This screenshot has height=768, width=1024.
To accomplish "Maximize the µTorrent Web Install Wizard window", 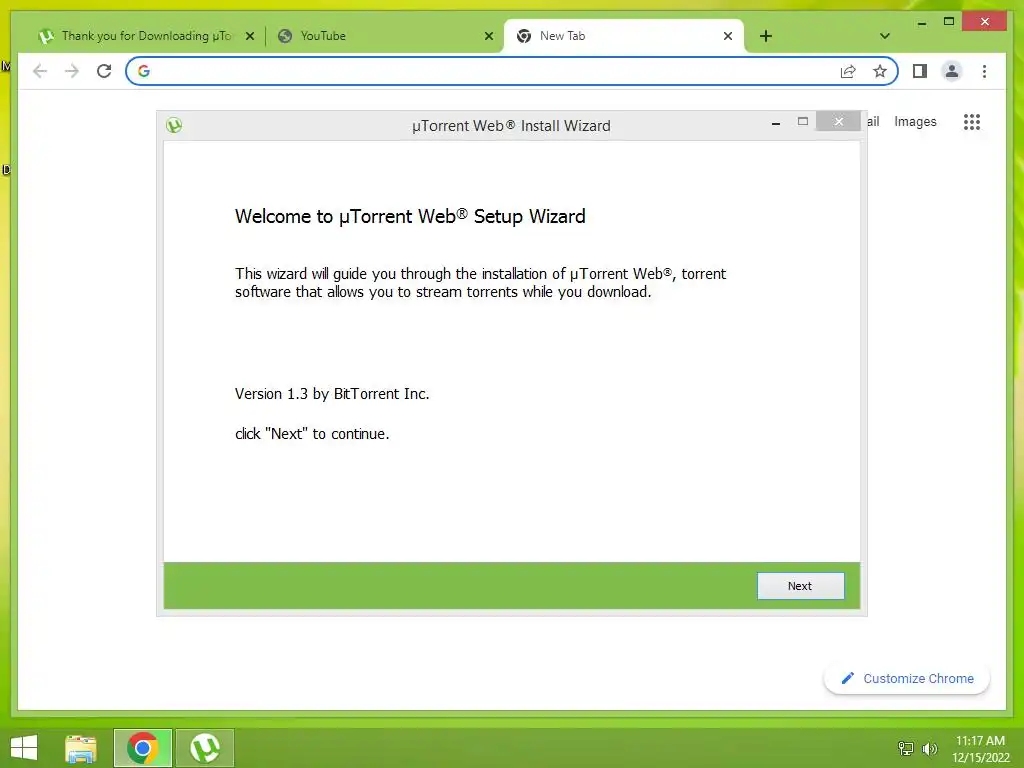I will [803, 121].
